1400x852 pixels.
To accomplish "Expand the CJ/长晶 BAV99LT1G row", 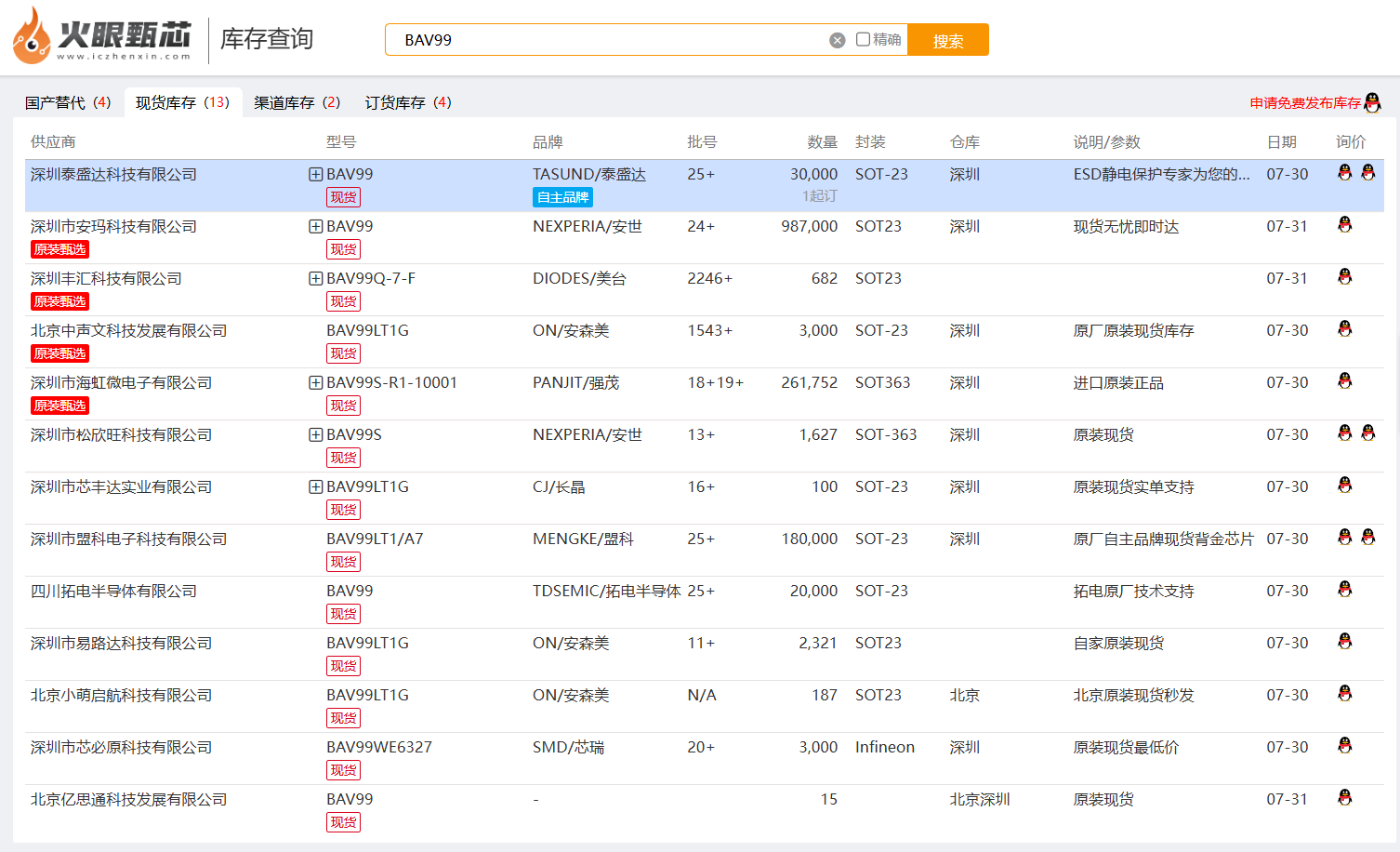I will tap(316, 486).
